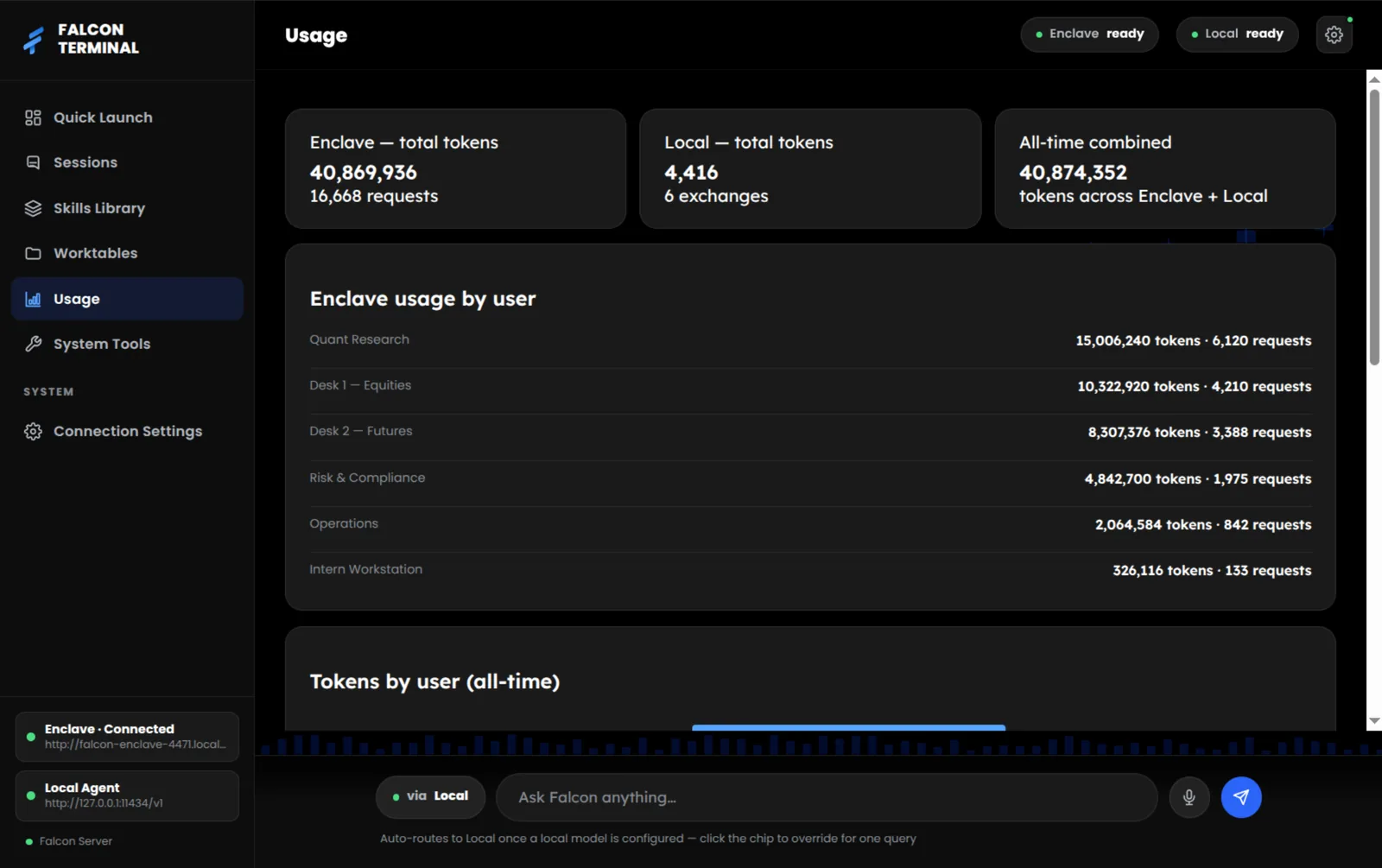Activate the microphone voice input
The width and height of the screenshot is (1382, 868).
coord(1189,797)
